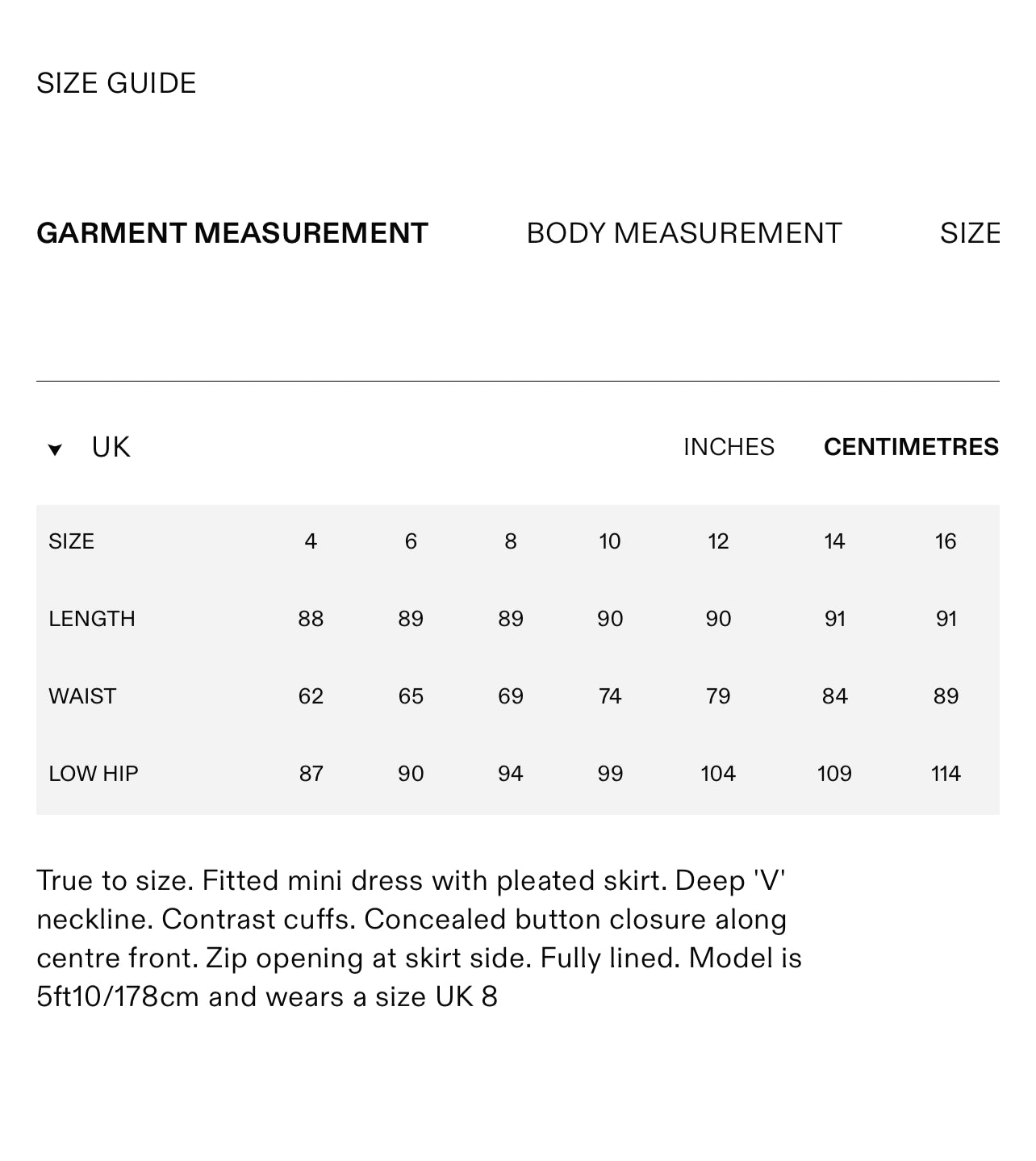
Task: Click the Length row label
Action: [x=92, y=619]
